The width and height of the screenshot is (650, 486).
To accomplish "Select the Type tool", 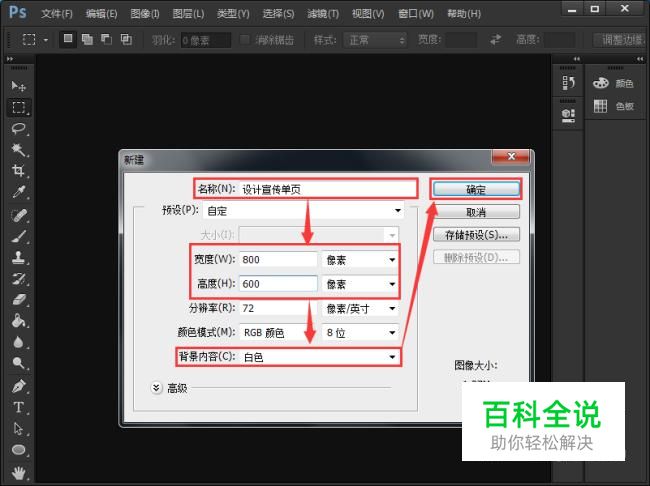I will click(18, 407).
